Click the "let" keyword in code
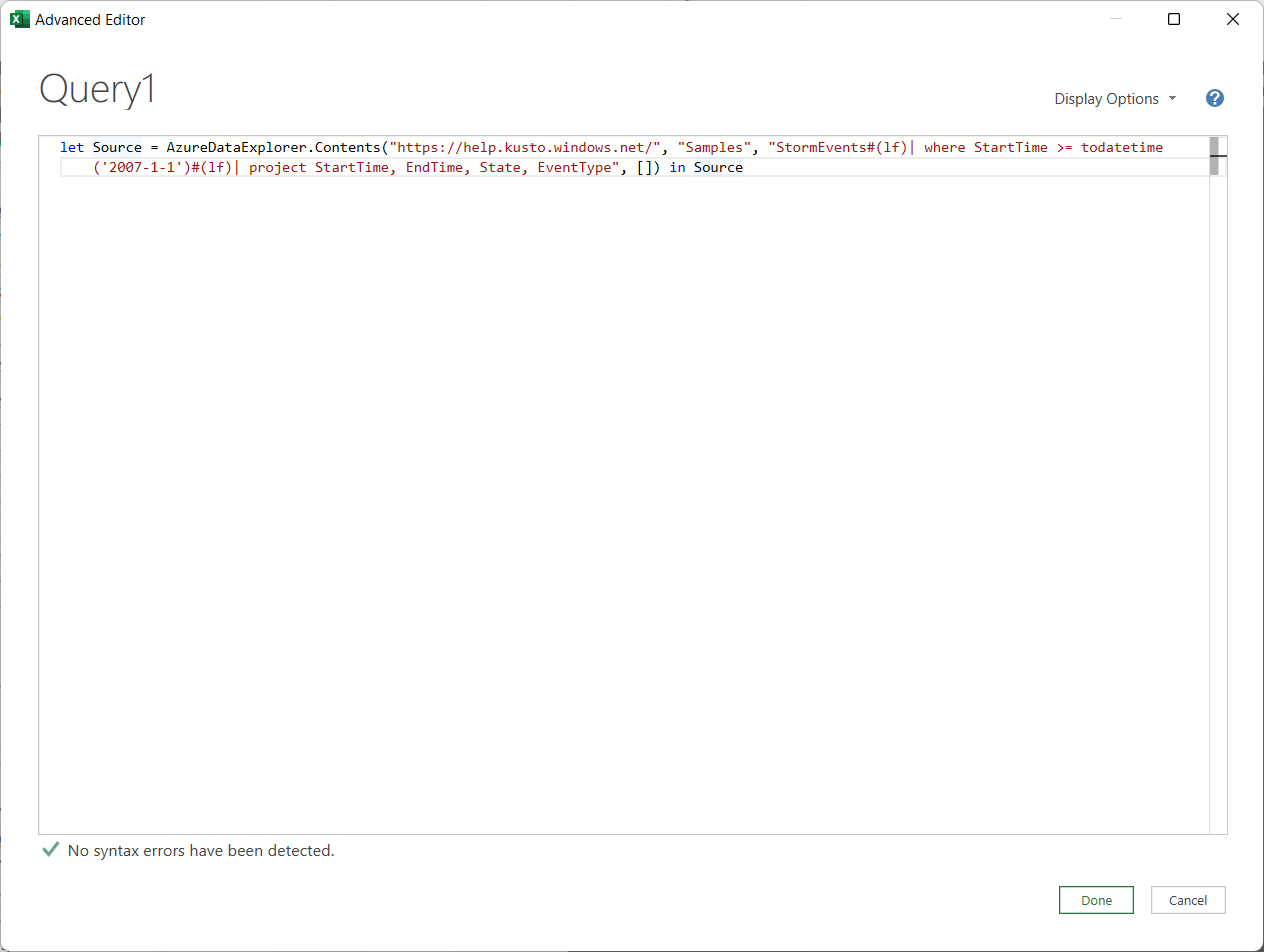Viewport: 1264px width, 952px height. (72, 147)
